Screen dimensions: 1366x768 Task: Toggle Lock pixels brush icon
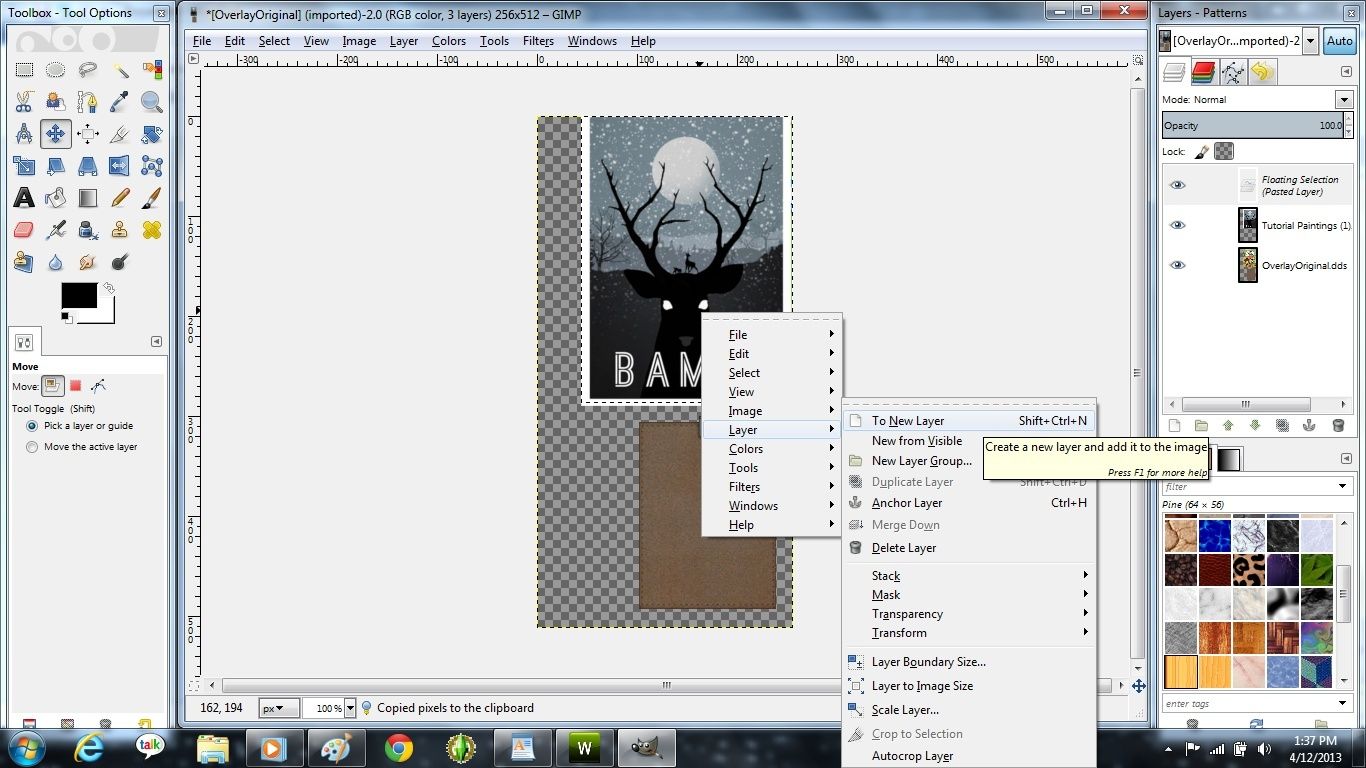point(1201,152)
